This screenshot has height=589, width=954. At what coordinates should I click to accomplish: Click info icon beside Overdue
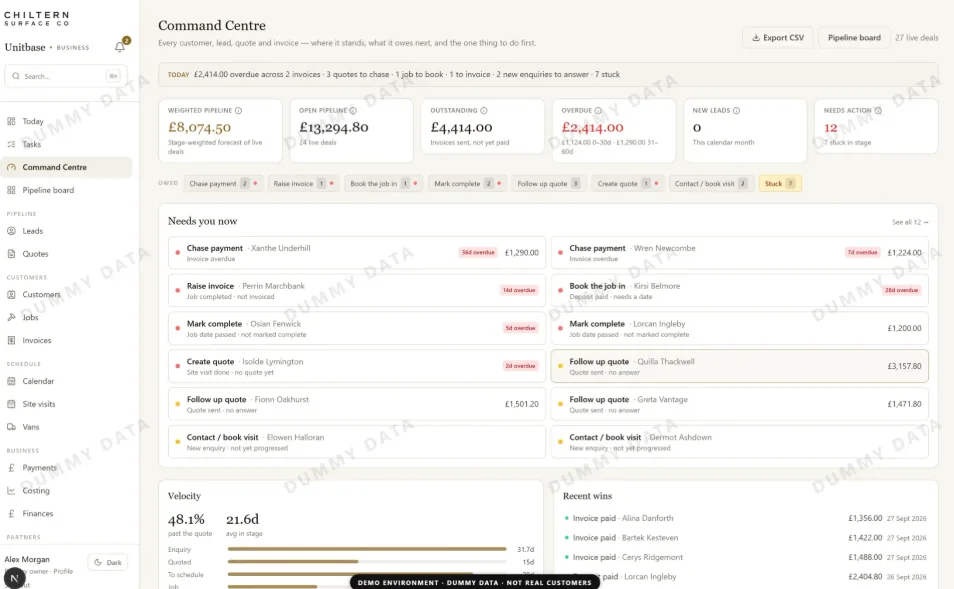coord(598,111)
